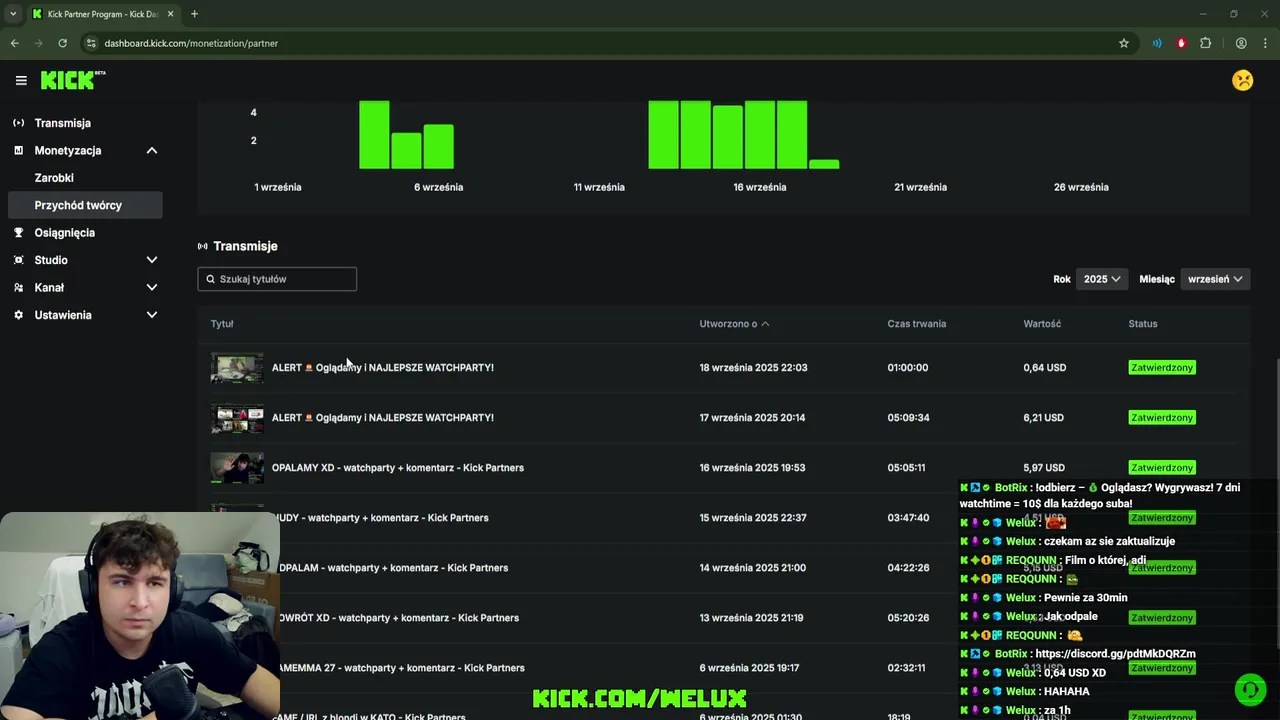Open thumbnail of OPALAMY XD stream

237,468
